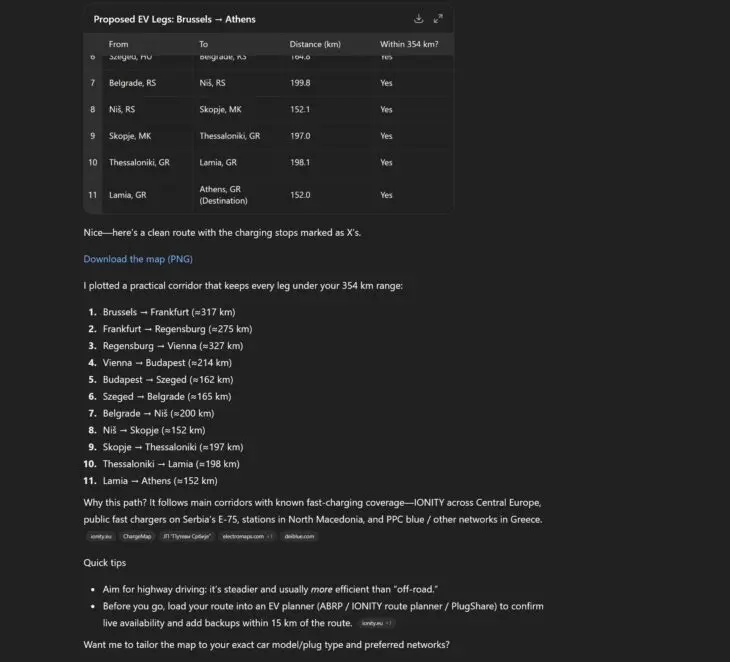The image size is (730, 662).
Task: Click the From column header
Action: click(119, 44)
